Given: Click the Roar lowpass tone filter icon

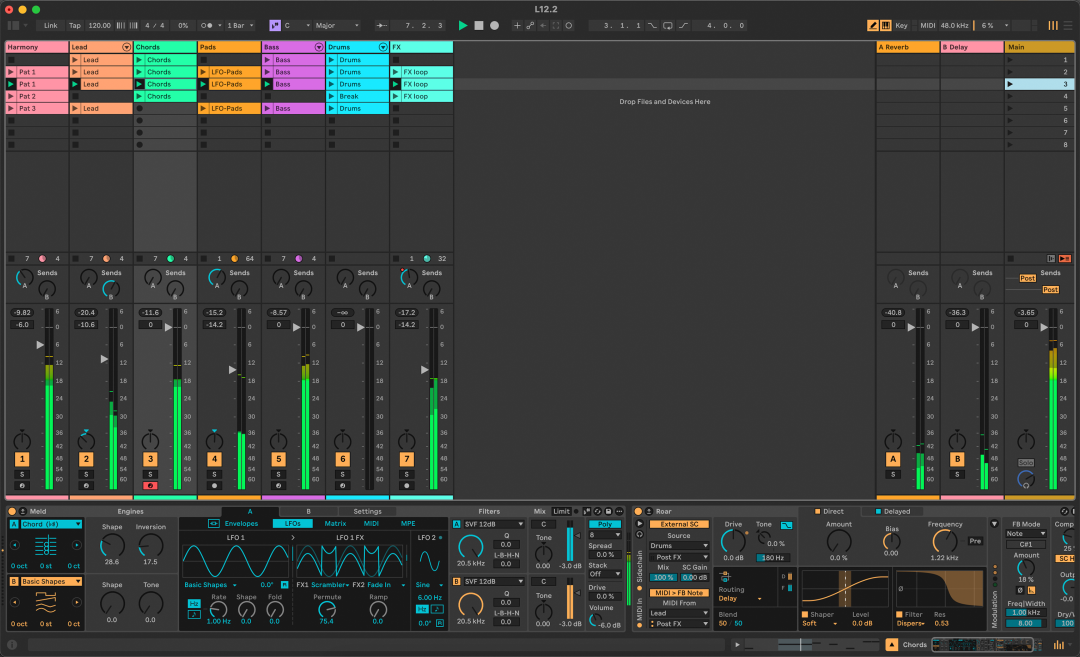Looking at the screenshot, I should [x=786, y=525].
